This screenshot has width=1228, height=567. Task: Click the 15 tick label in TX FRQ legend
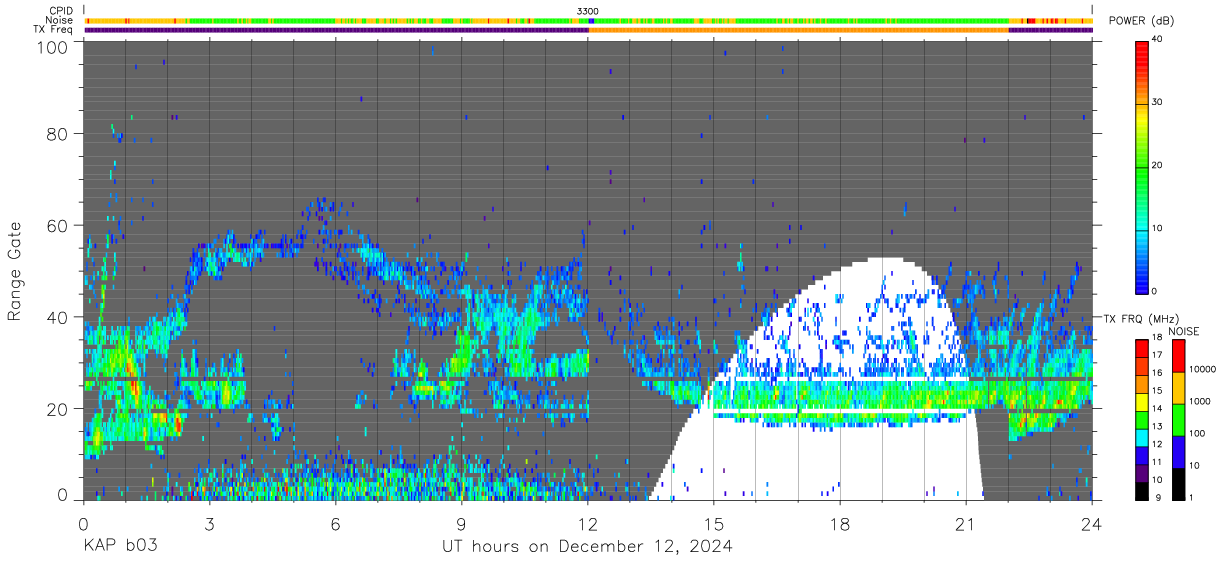[1157, 391]
